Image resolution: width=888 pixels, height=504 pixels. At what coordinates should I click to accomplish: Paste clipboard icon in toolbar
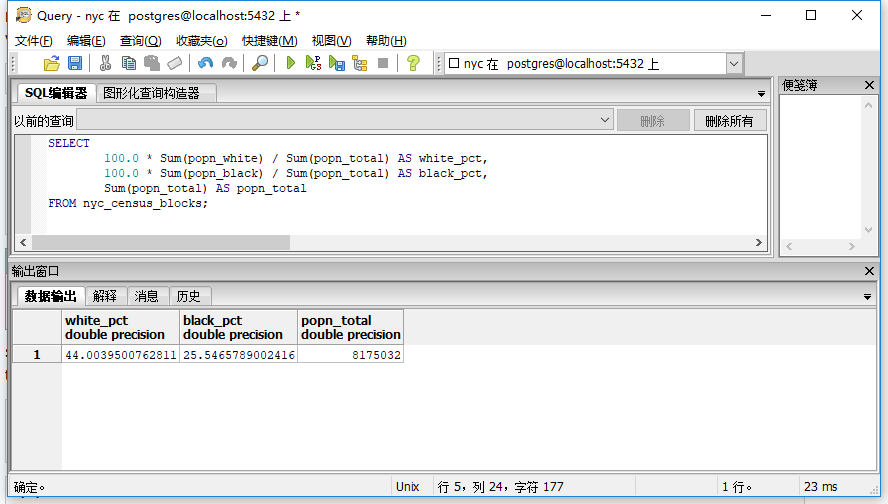coord(152,63)
